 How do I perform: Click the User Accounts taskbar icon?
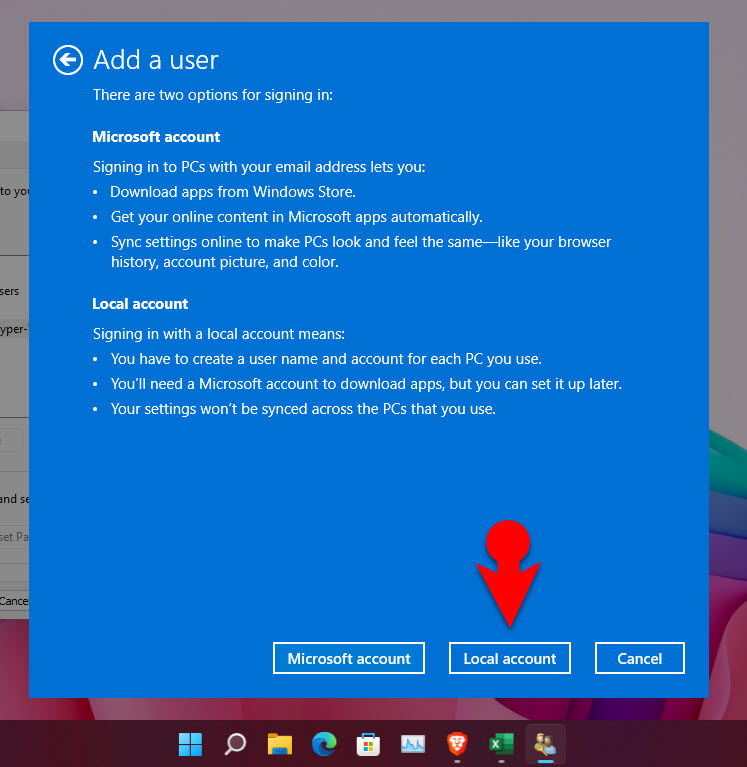pos(545,744)
